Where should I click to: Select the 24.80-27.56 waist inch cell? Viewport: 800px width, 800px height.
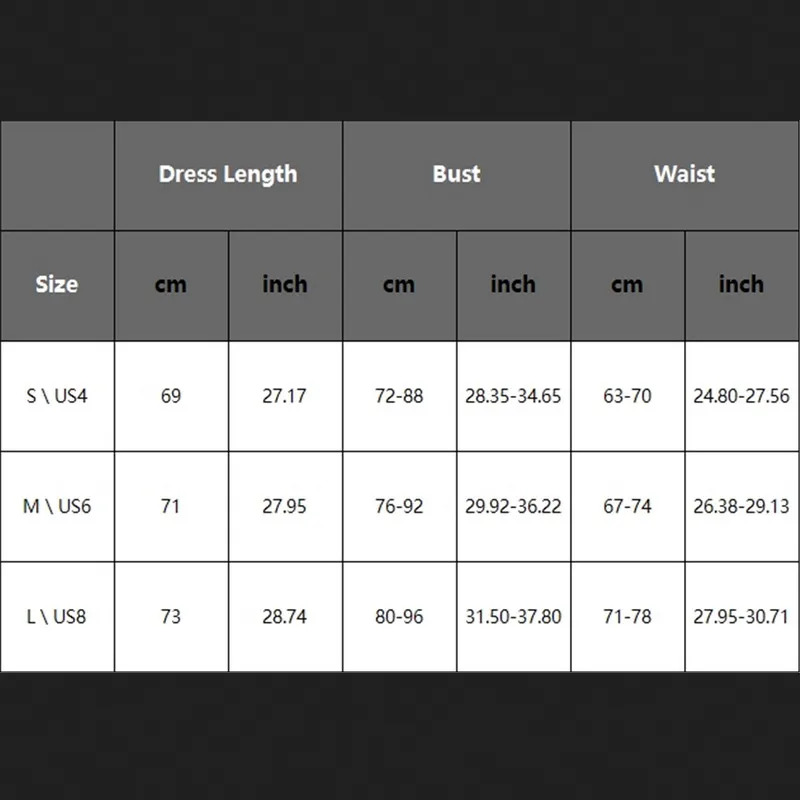point(742,396)
